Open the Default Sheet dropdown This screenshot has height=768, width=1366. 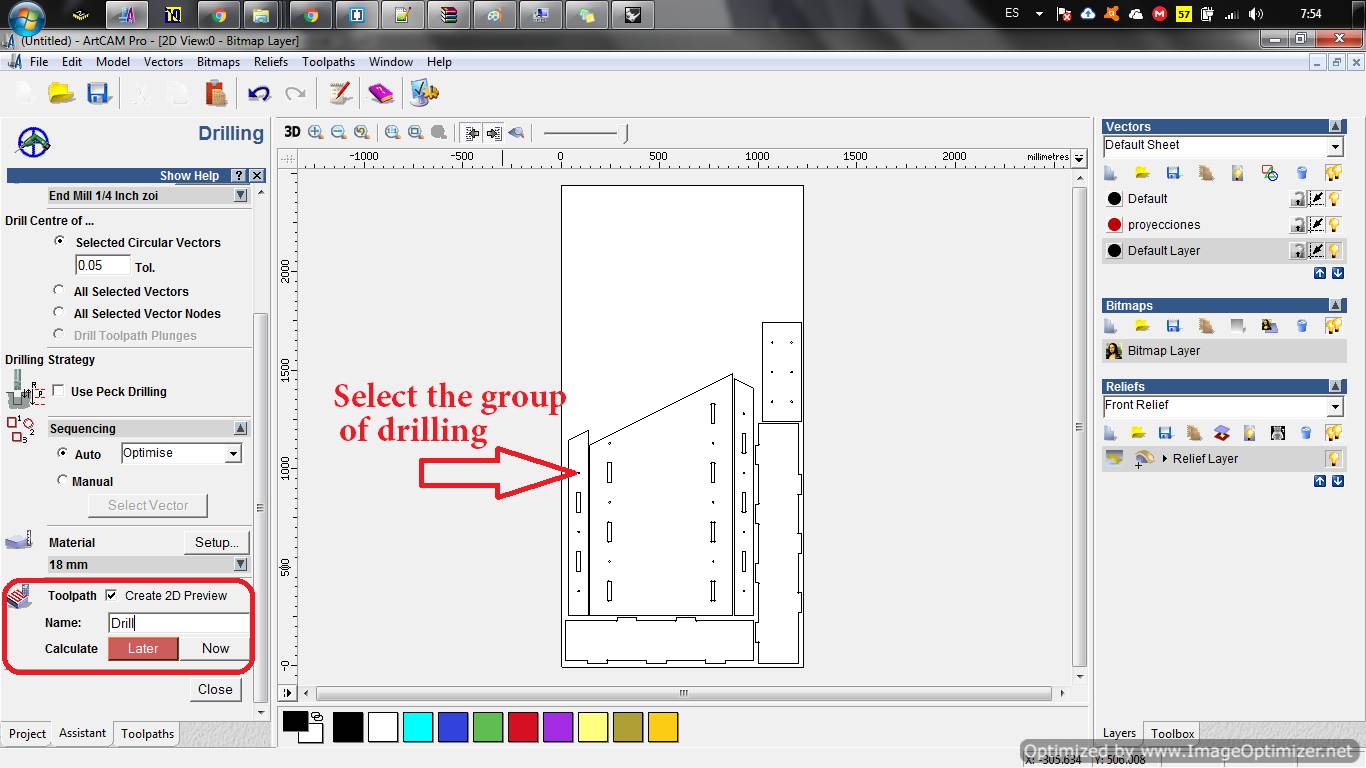click(1335, 147)
